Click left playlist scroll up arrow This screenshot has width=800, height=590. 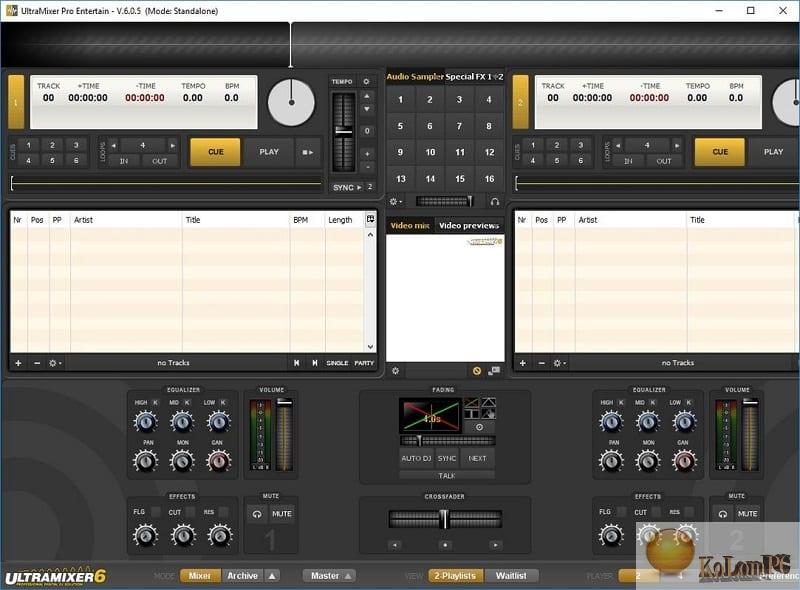point(370,235)
